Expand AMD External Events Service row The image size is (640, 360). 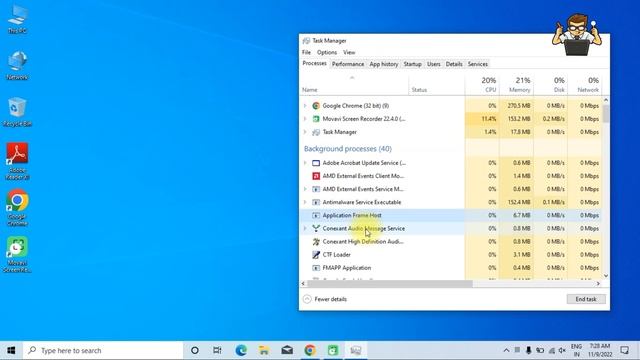[305, 189]
